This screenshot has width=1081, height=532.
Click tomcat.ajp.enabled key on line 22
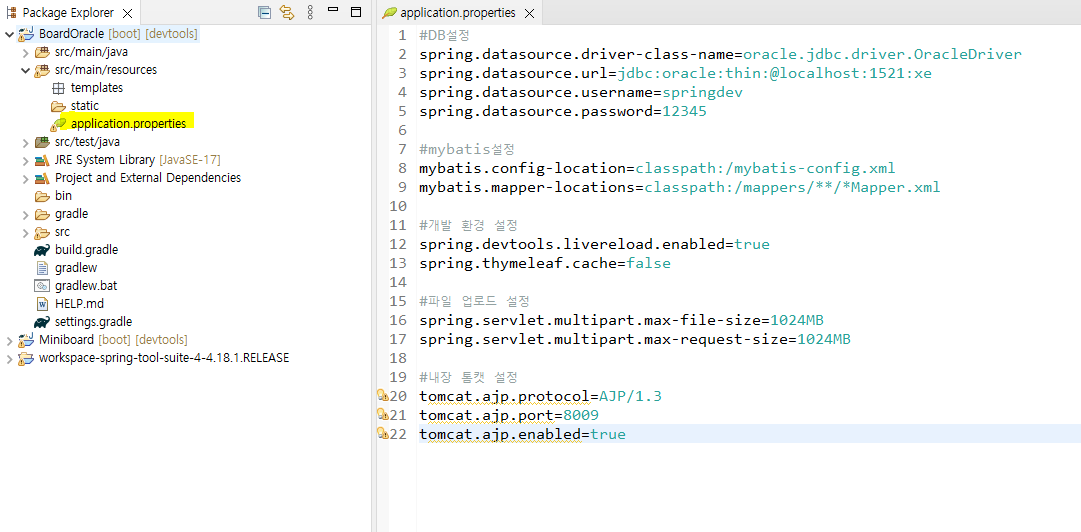[x=500, y=434]
